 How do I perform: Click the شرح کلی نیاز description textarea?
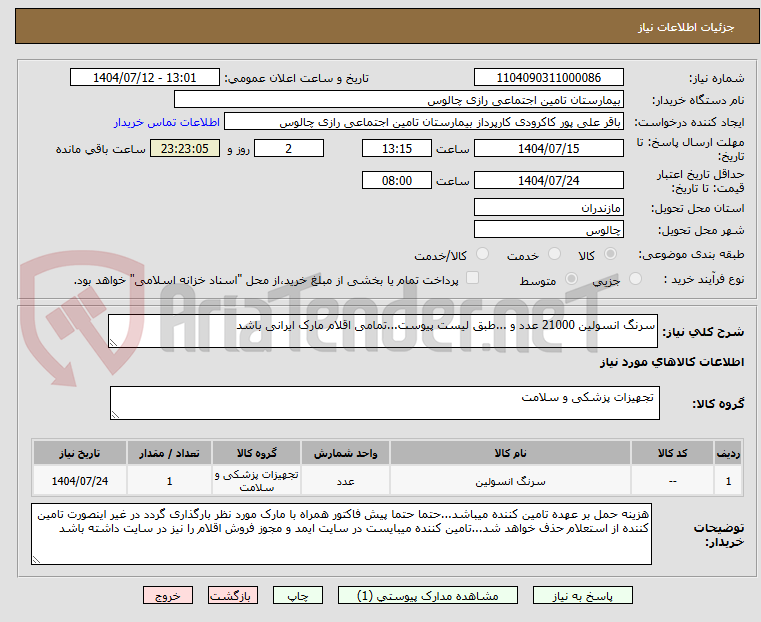[x=383, y=331]
